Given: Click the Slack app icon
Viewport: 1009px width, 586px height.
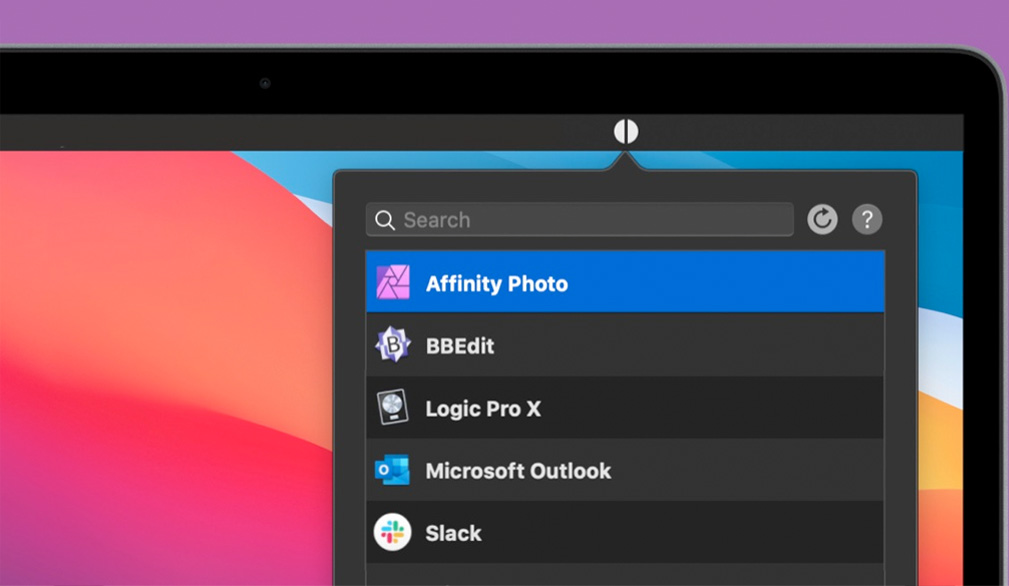Looking at the screenshot, I should [393, 532].
